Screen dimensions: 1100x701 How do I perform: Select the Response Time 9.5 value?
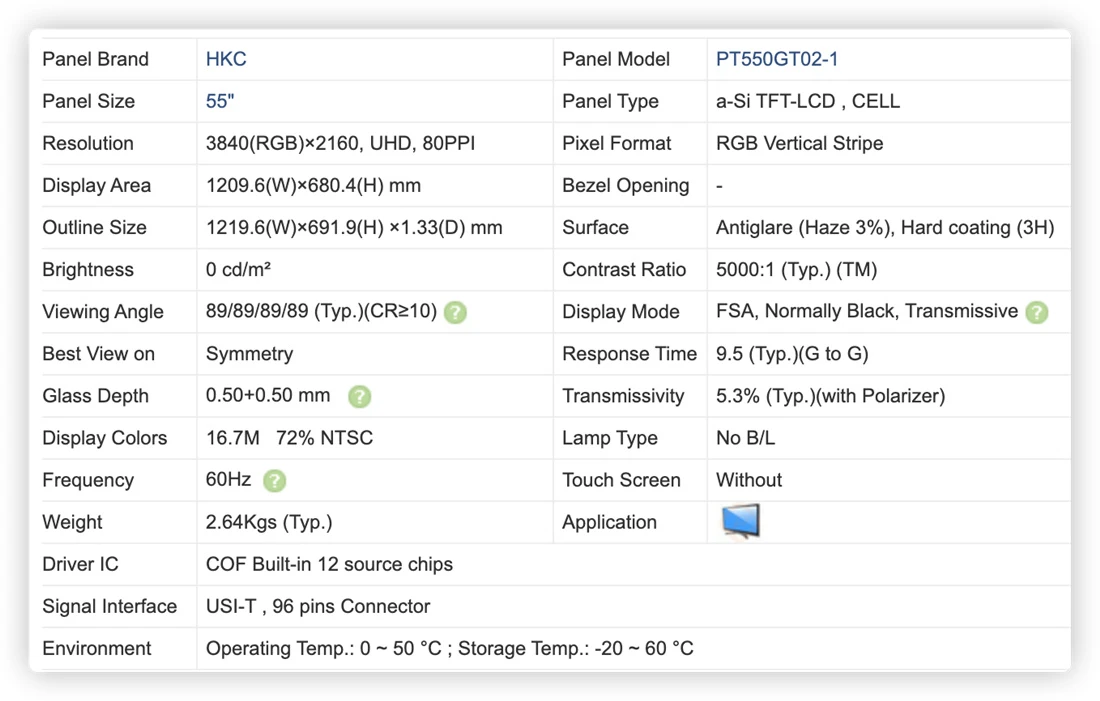(x=792, y=354)
